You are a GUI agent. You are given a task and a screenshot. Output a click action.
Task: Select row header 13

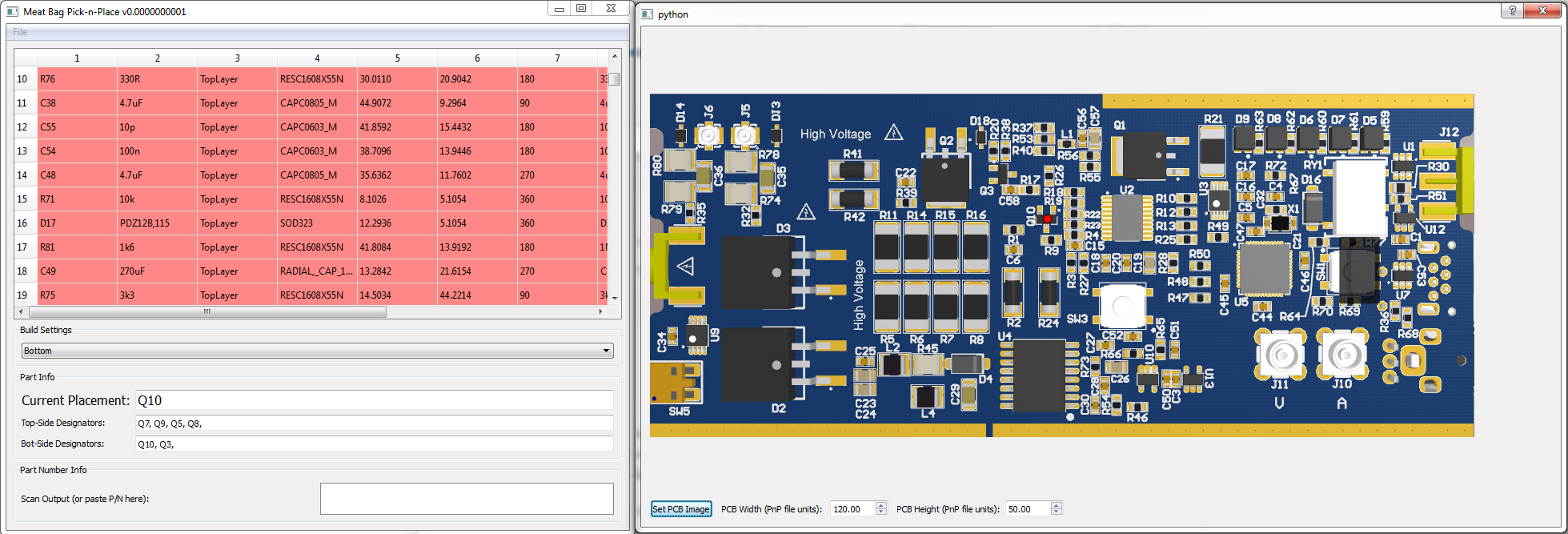[x=26, y=151]
